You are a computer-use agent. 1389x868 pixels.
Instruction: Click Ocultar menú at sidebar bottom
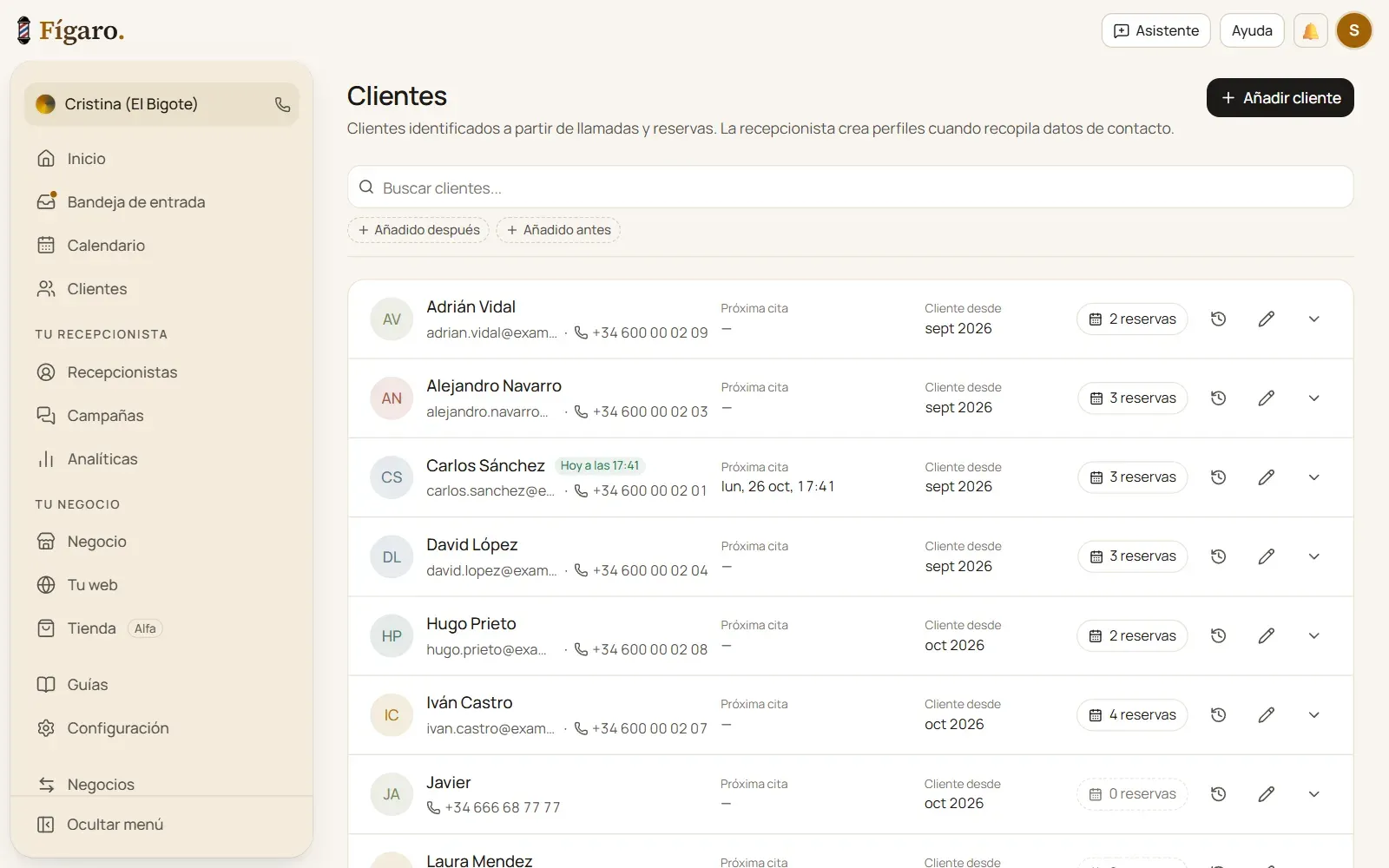pyautogui.click(x=161, y=825)
